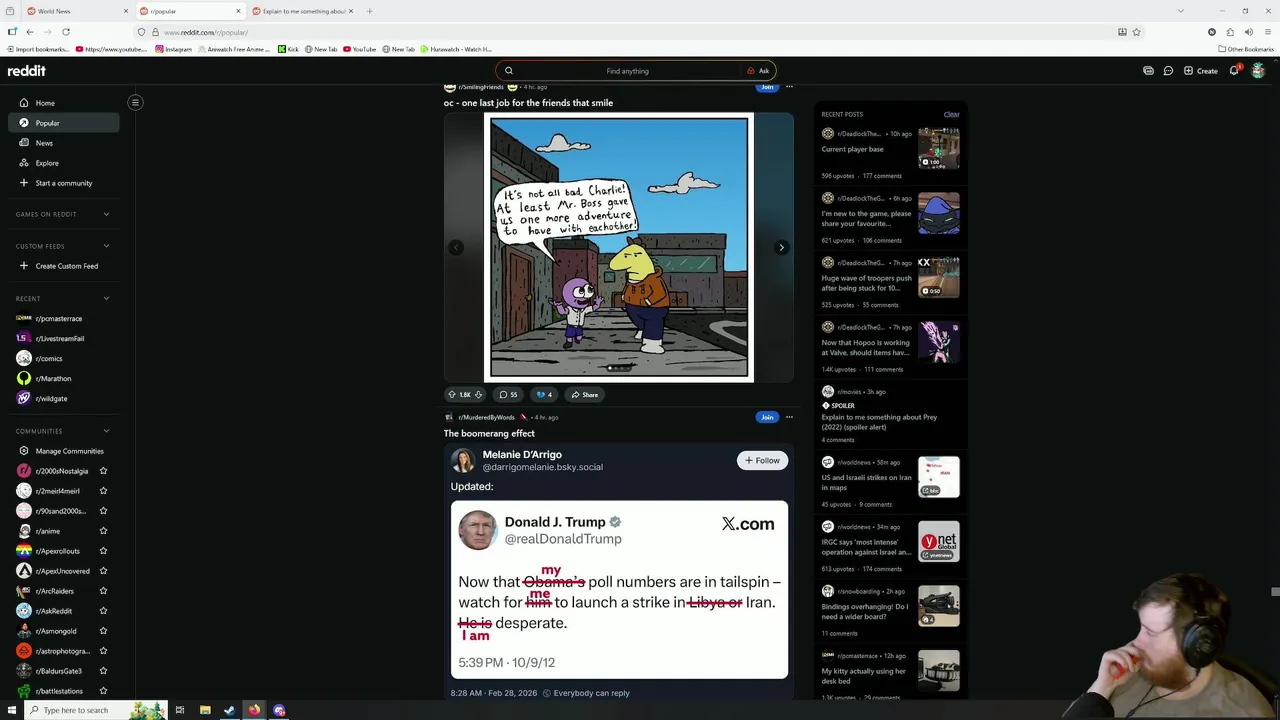Open Windows Start menu

tap(12, 710)
